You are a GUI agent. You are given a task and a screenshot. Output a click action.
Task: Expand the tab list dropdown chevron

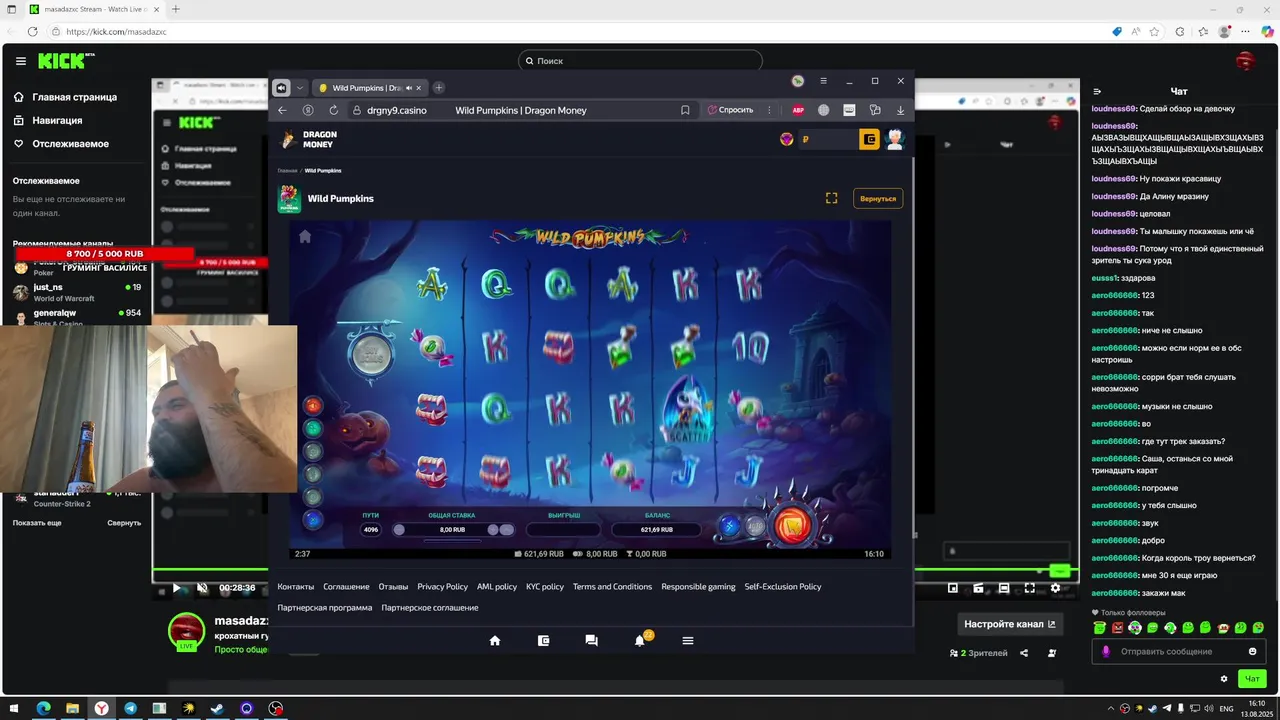pos(299,88)
